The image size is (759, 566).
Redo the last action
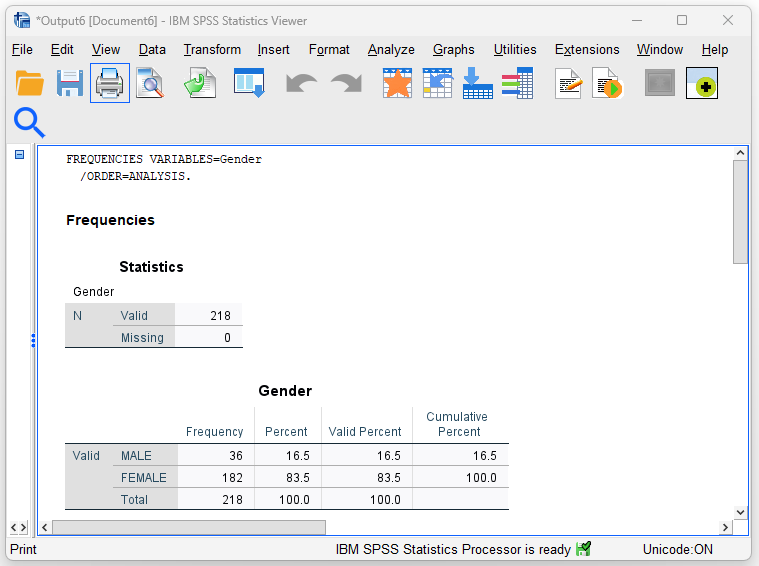pos(346,83)
